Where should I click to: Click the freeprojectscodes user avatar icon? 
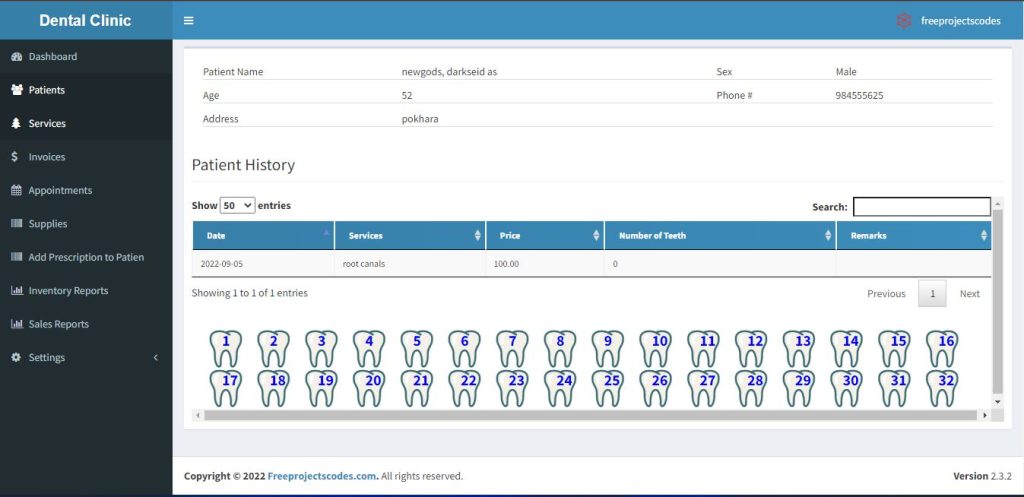904,20
